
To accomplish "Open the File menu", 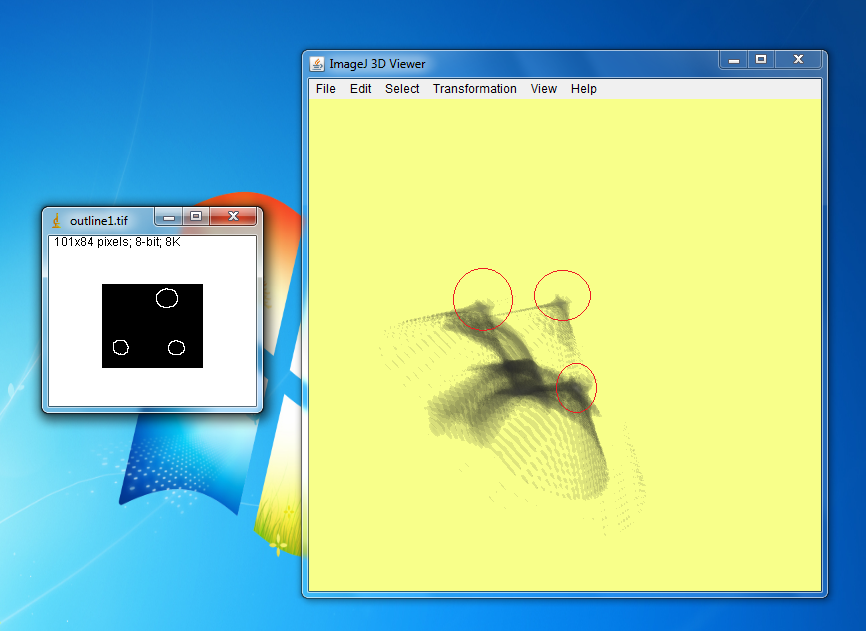I will click(x=326, y=89).
